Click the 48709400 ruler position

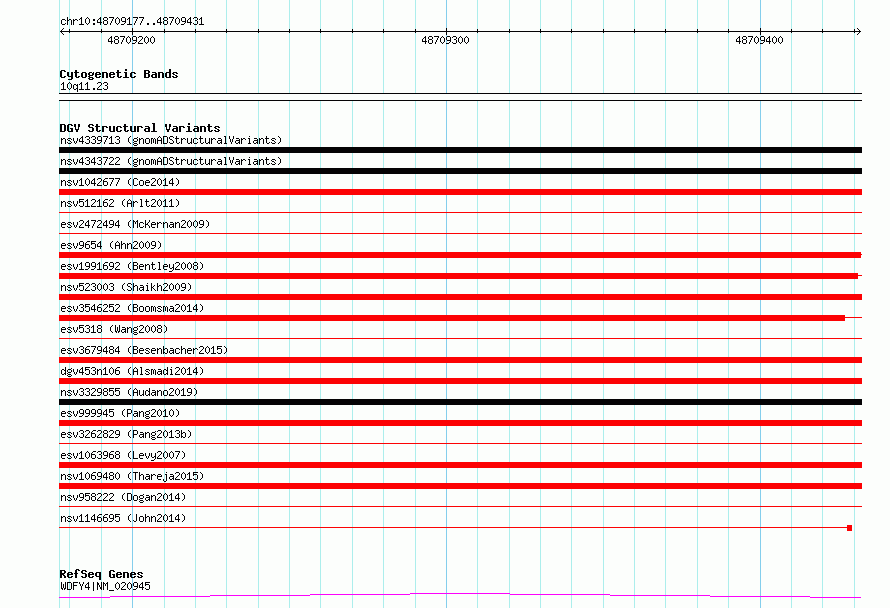pyautogui.click(x=759, y=40)
